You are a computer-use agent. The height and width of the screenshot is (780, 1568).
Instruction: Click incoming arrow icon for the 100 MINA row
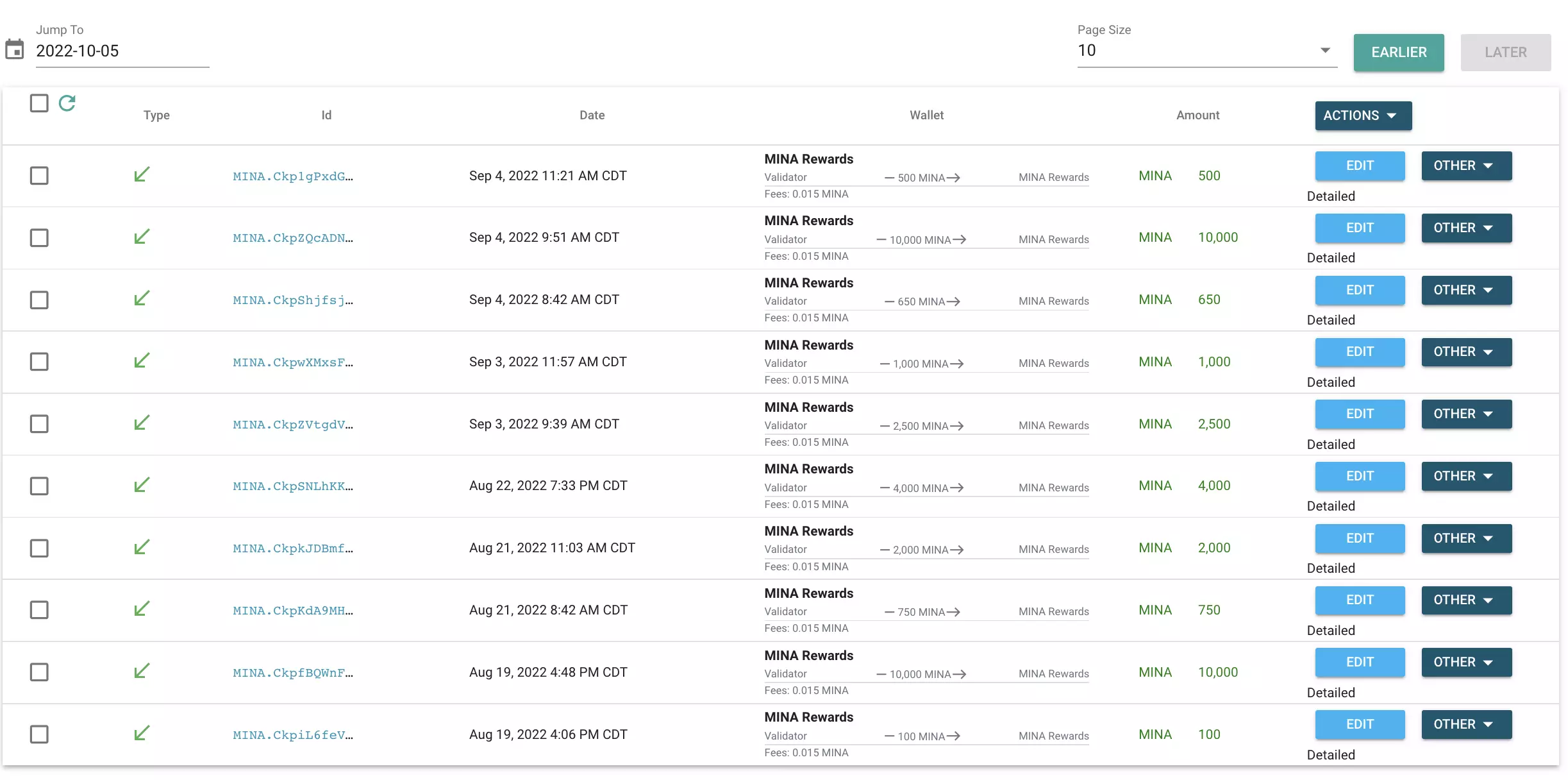(142, 733)
